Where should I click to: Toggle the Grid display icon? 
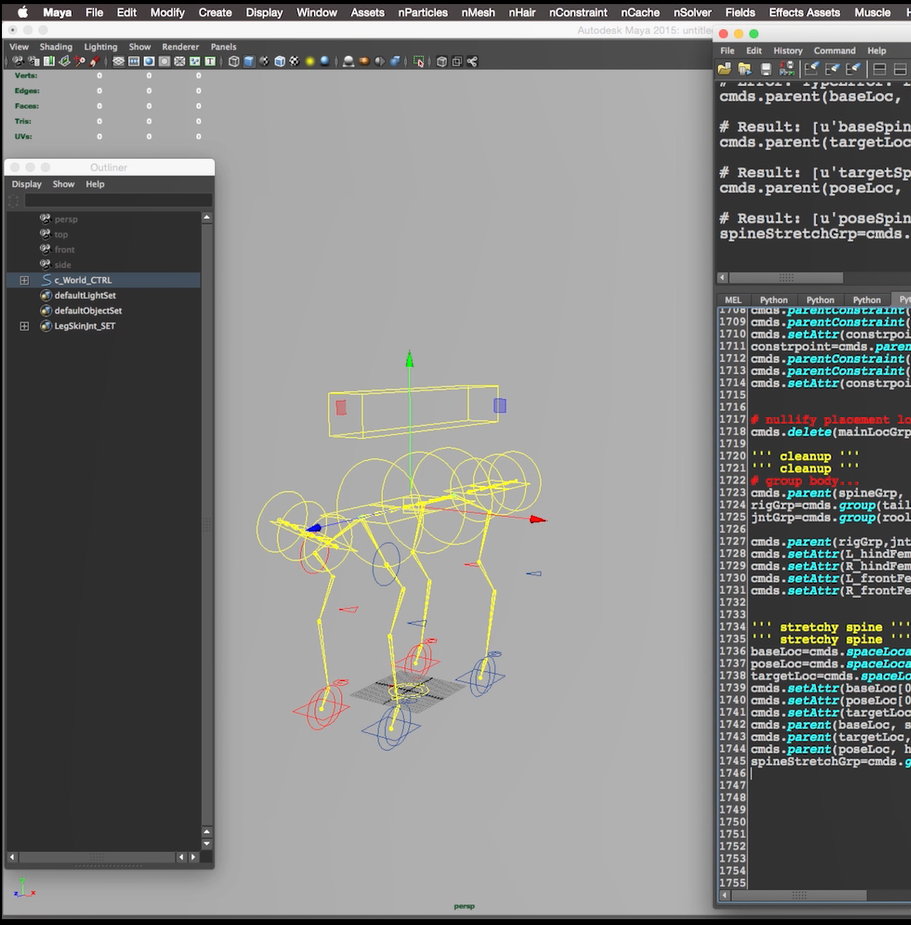(119, 61)
